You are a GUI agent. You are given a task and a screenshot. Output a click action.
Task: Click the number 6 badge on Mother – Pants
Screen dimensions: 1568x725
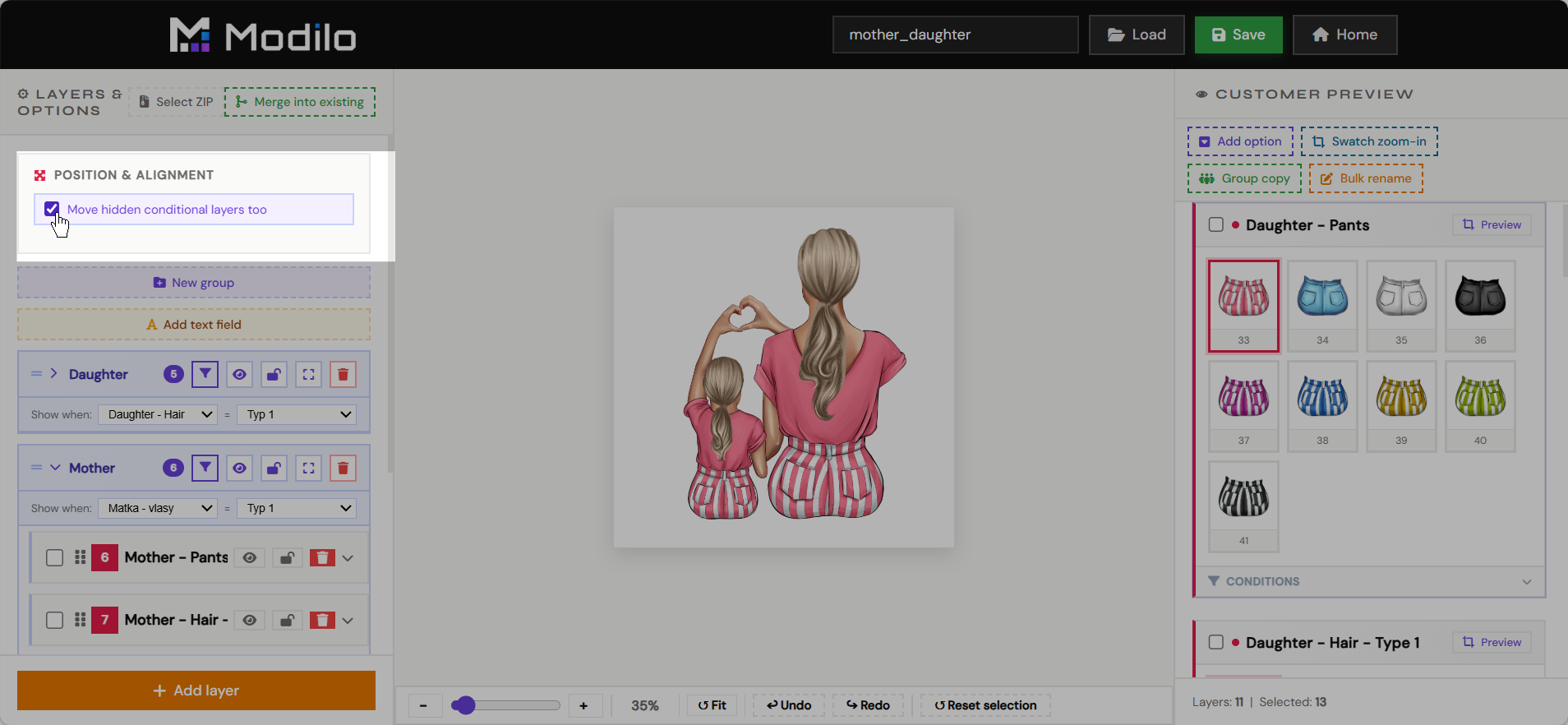click(x=104, y=557)
